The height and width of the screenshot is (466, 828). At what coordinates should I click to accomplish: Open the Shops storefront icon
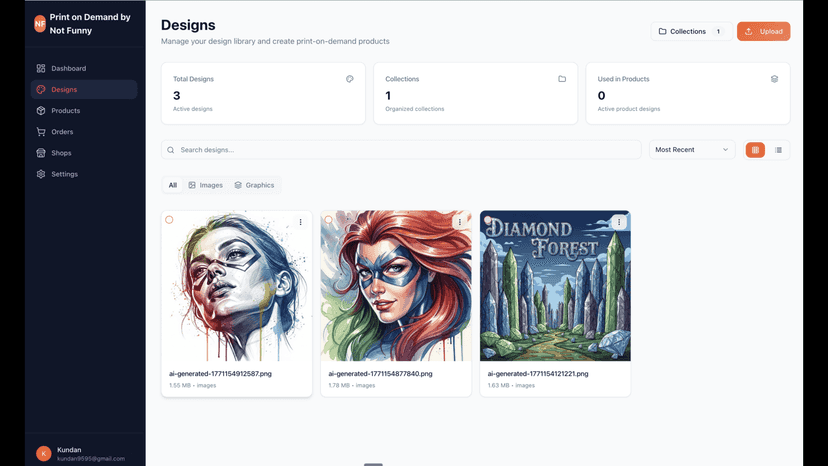pyautogui.click(x=41, y=153)
